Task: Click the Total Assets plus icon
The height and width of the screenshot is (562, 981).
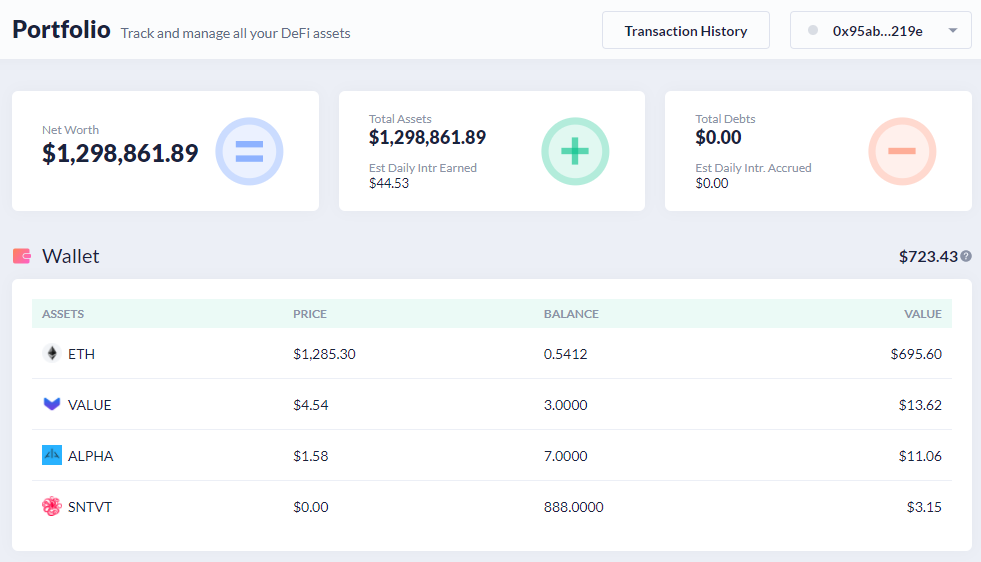Action: tap(575, 152)
